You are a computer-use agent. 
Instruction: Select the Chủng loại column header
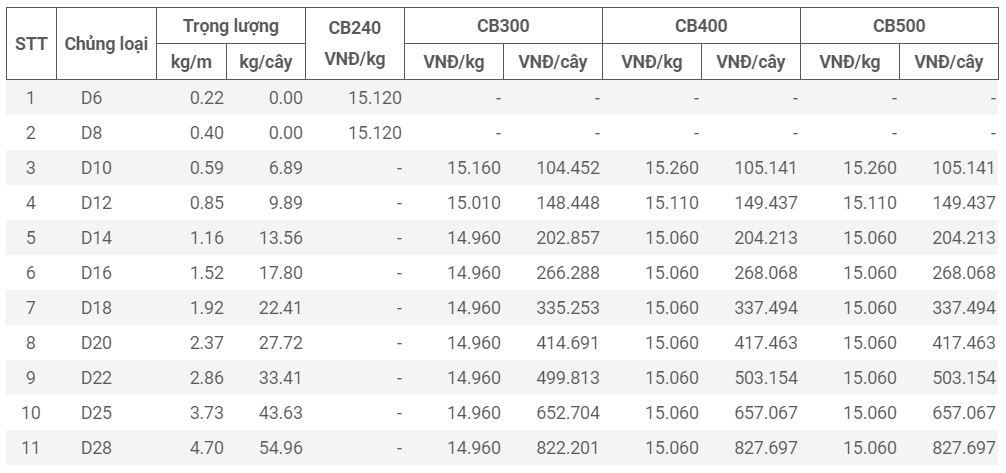tap(107, 44)
